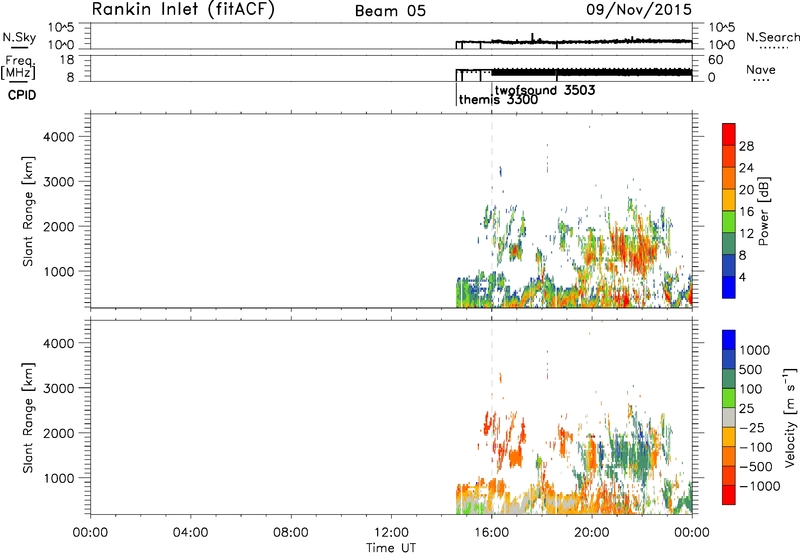
Task: Click the date '09/Nov/2015'
Action: point(639,9)
